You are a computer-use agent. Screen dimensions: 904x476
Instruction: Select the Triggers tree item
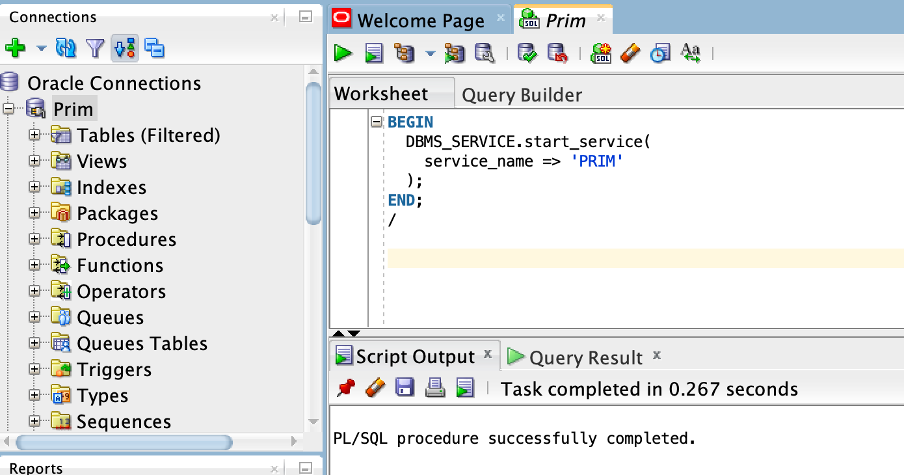pos(114,370)
